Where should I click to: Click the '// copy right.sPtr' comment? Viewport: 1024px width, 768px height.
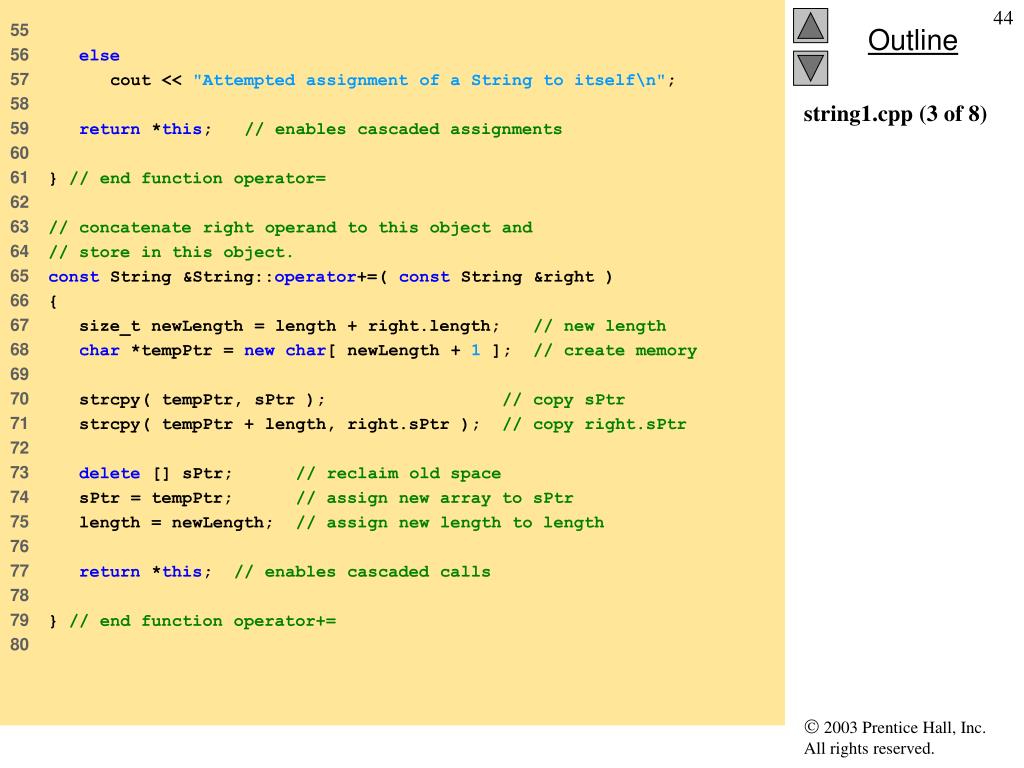[x=594, y=424]
